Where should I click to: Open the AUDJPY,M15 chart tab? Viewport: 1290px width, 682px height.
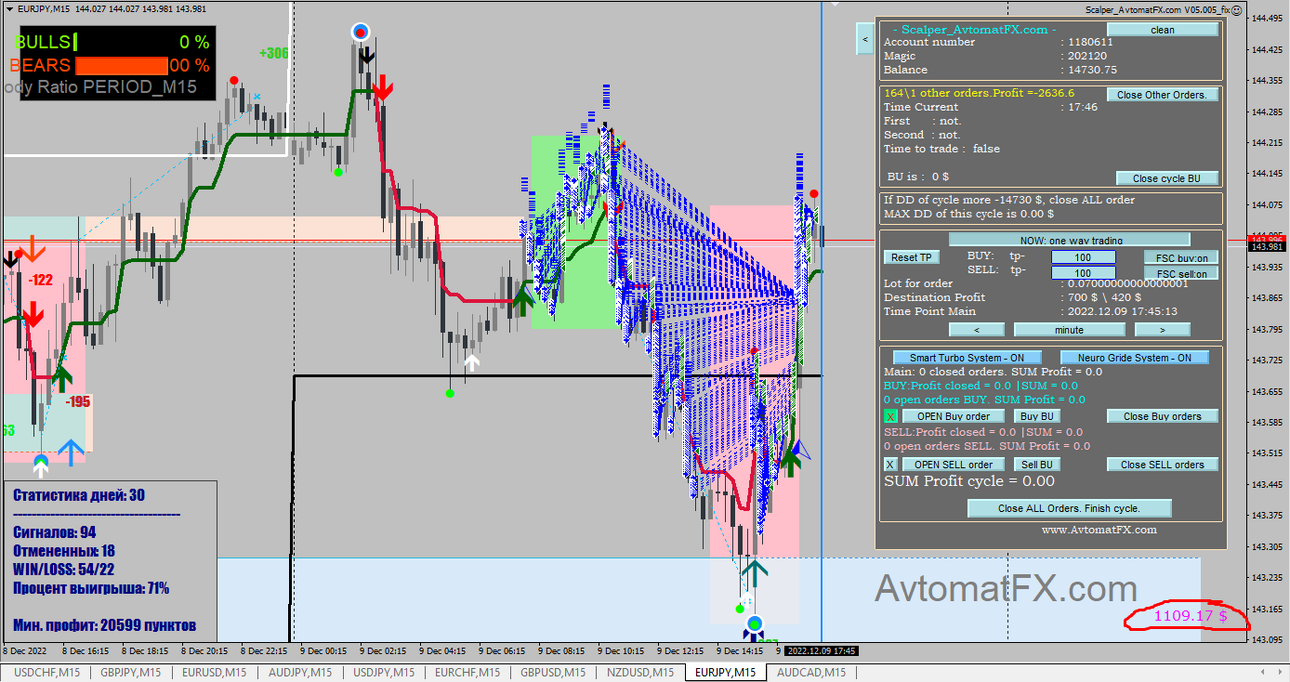298,673
